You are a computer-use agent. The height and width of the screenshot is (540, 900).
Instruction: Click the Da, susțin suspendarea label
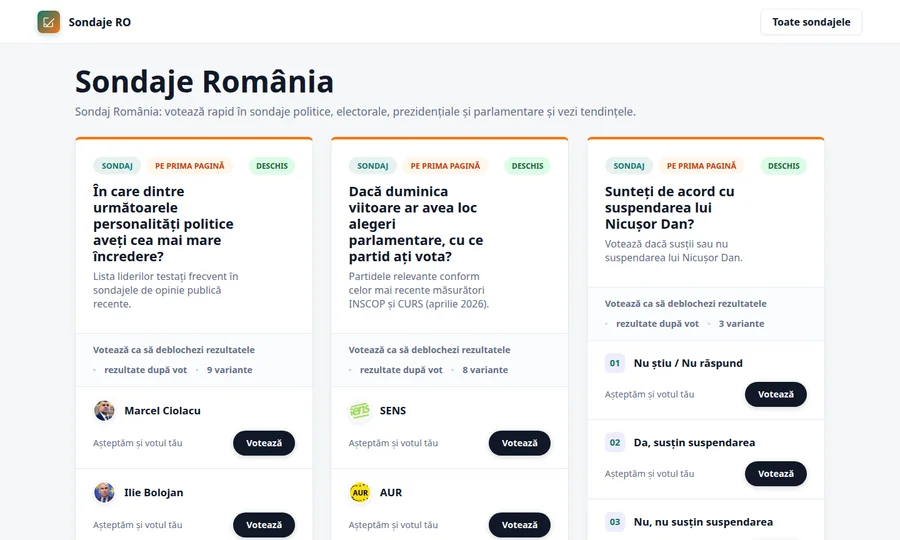[695, 442]
